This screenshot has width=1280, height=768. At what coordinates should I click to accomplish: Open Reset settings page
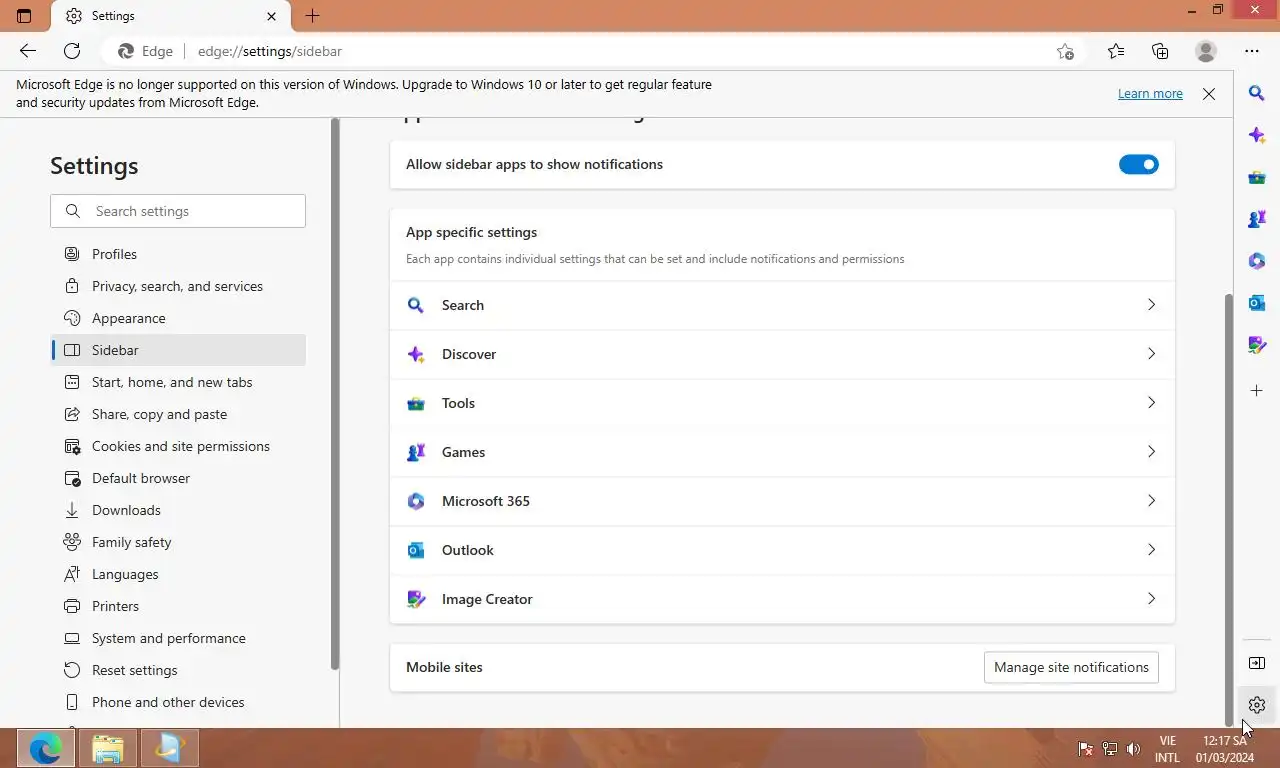[x=178, y=670]
